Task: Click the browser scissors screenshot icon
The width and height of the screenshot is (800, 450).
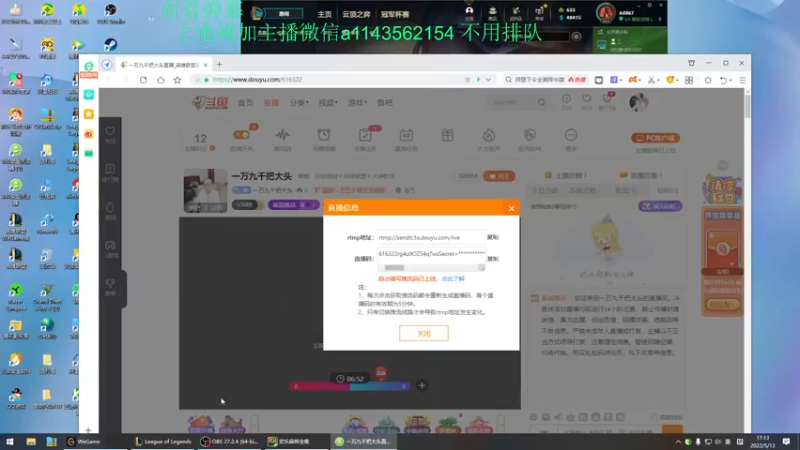Action: coord(652,80)
